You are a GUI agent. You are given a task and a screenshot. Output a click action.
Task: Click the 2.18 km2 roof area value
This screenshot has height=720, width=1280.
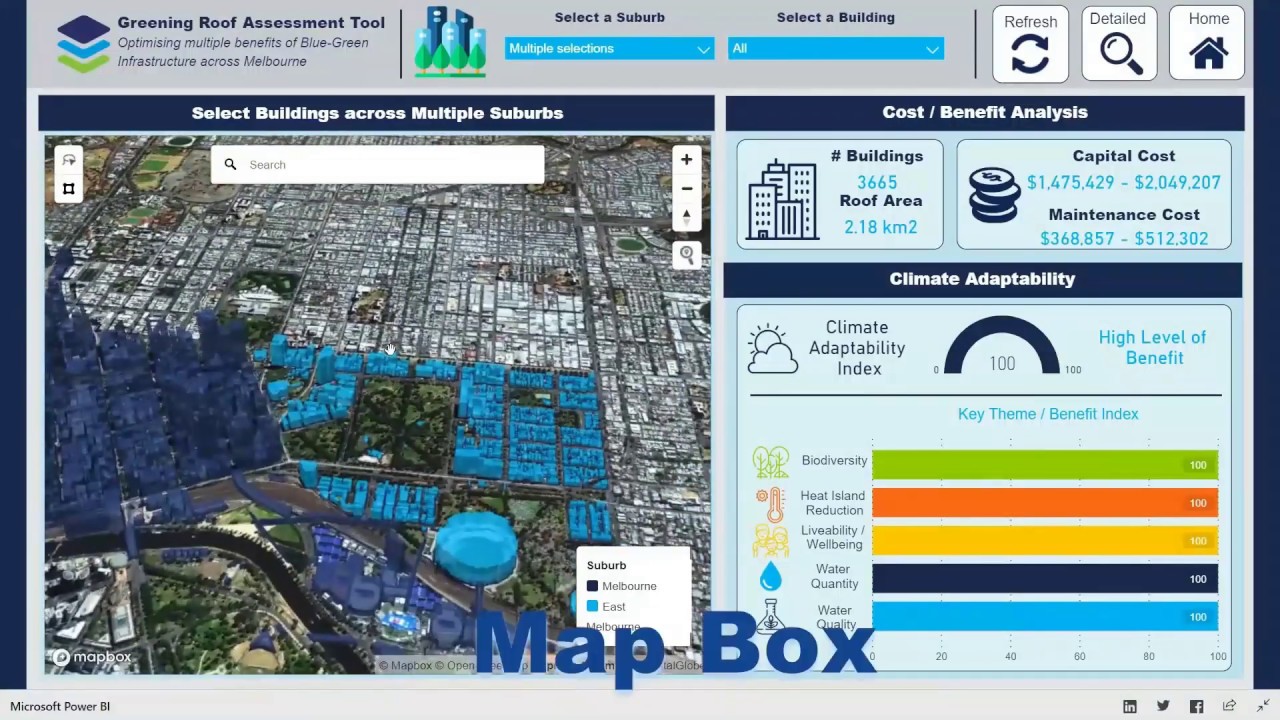(880, 227)
